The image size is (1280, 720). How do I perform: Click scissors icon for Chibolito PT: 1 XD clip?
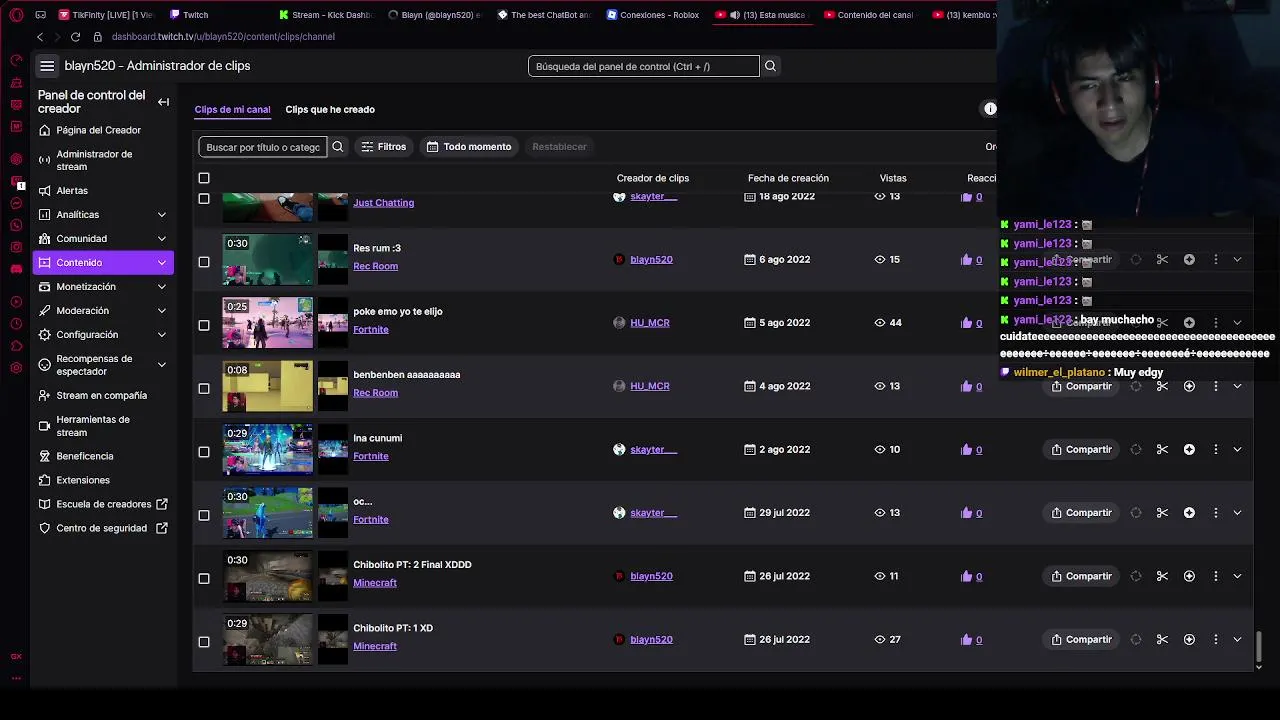pyautogui.click(x=1162, y=640)
